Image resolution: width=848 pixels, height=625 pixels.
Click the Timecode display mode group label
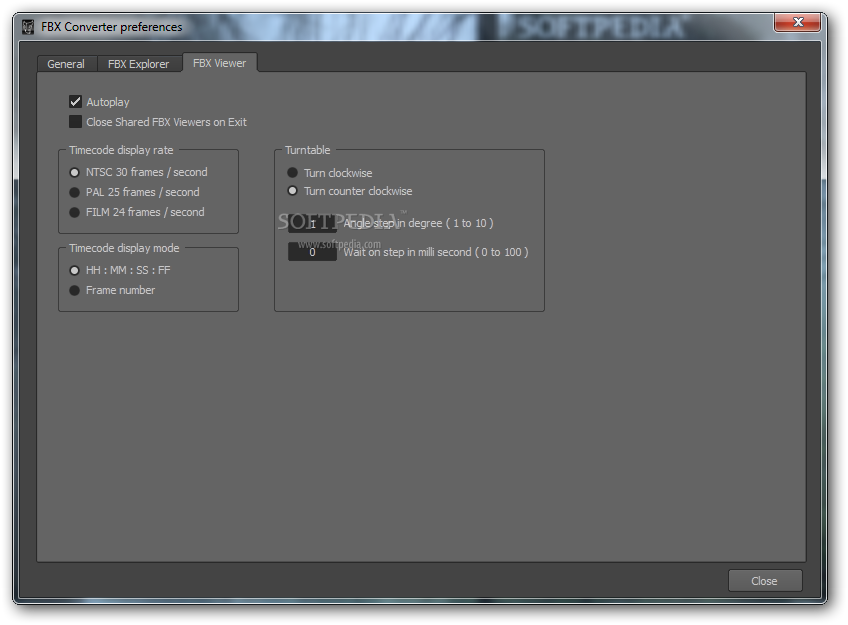point(124,248)
